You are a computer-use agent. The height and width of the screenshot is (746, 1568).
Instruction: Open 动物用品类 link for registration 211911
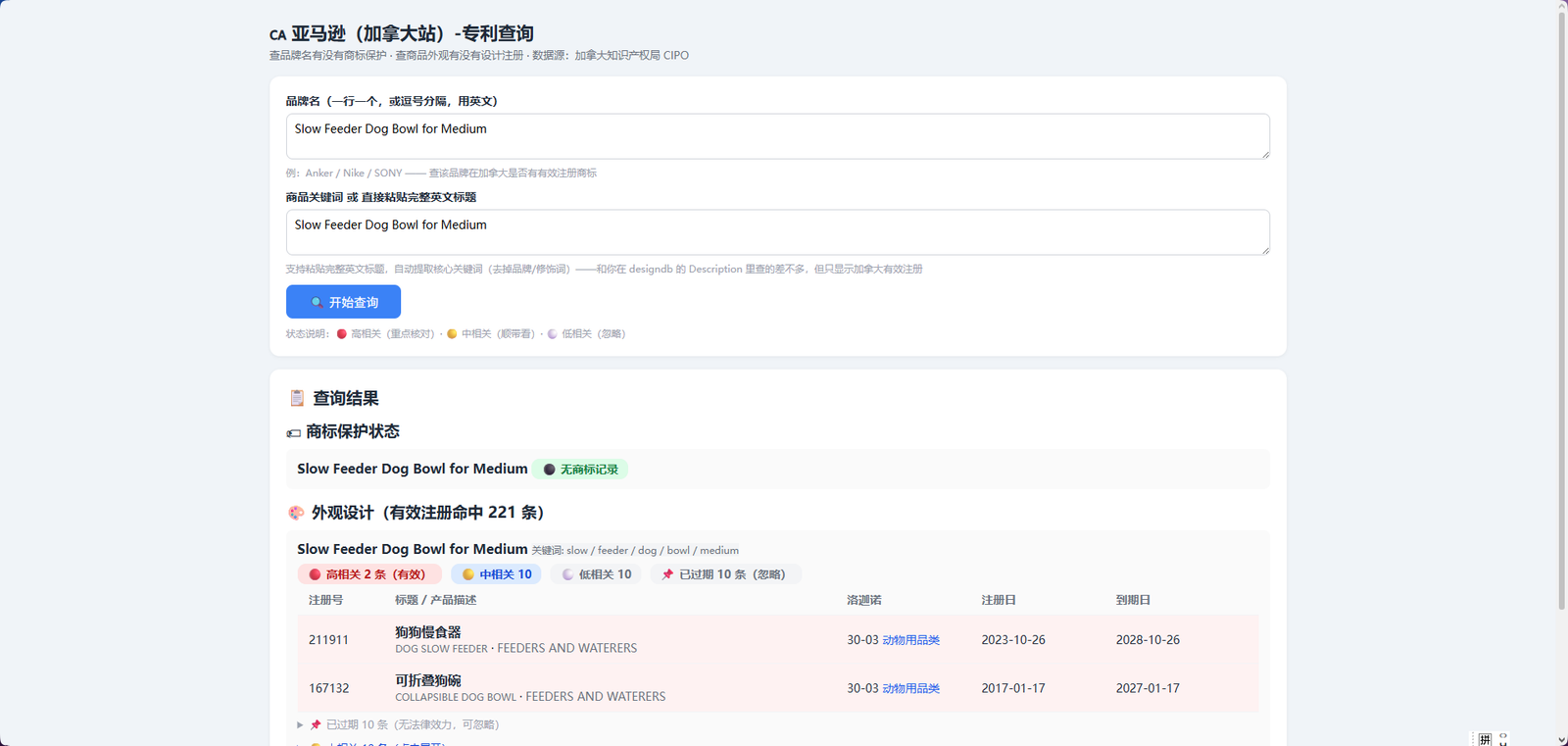(x=910, y=640)
